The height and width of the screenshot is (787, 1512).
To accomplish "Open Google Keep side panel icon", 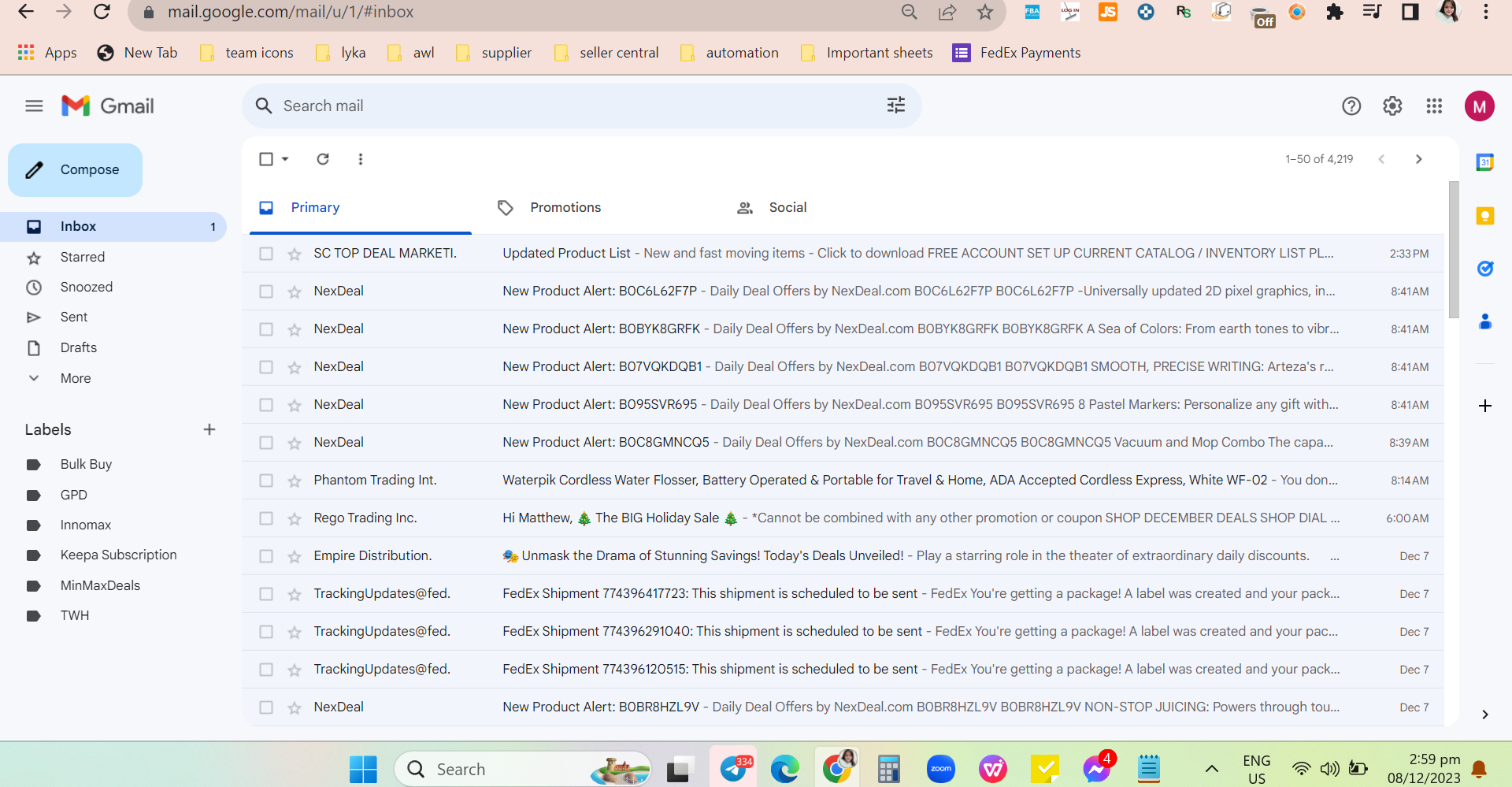I will tap(1485, 216).
